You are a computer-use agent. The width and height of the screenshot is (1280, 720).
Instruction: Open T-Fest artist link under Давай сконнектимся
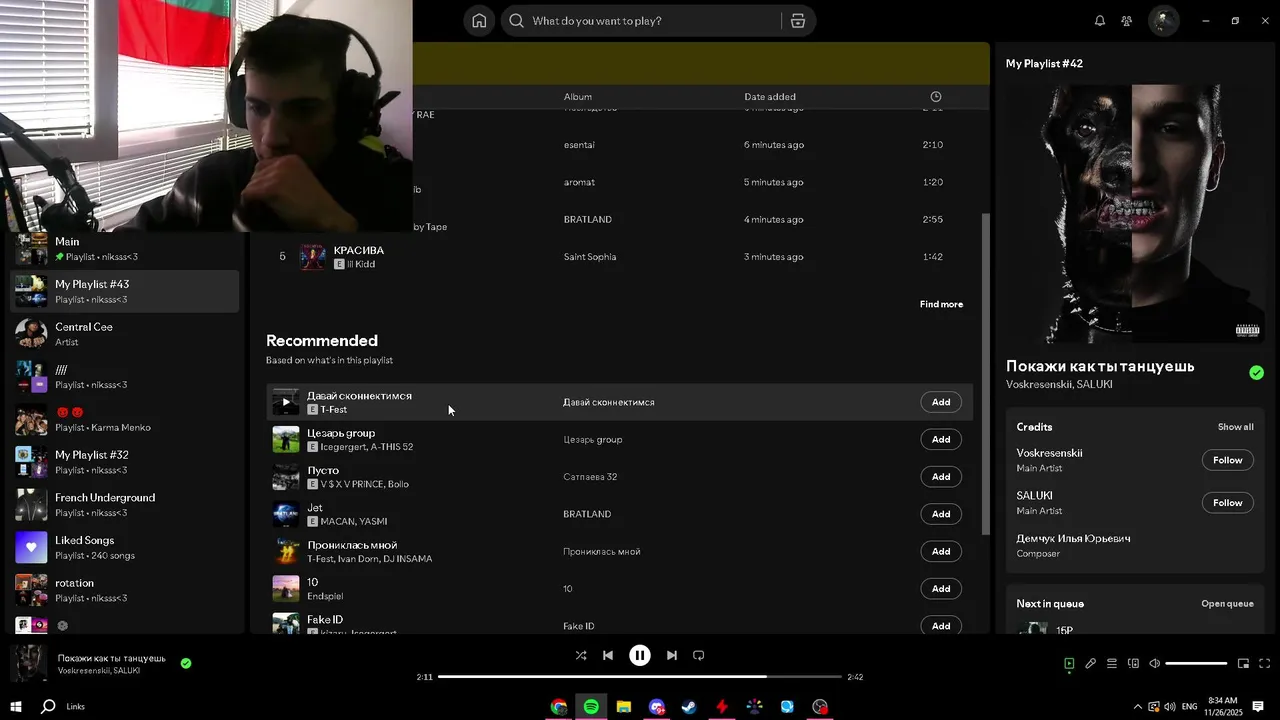pyautogui.click(x=334, y=410)
